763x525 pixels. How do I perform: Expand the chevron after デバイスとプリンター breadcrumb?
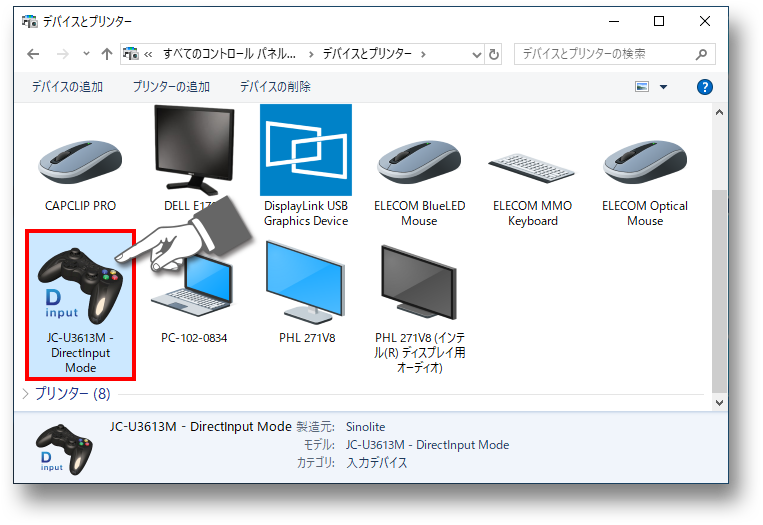tap(423, 54)
